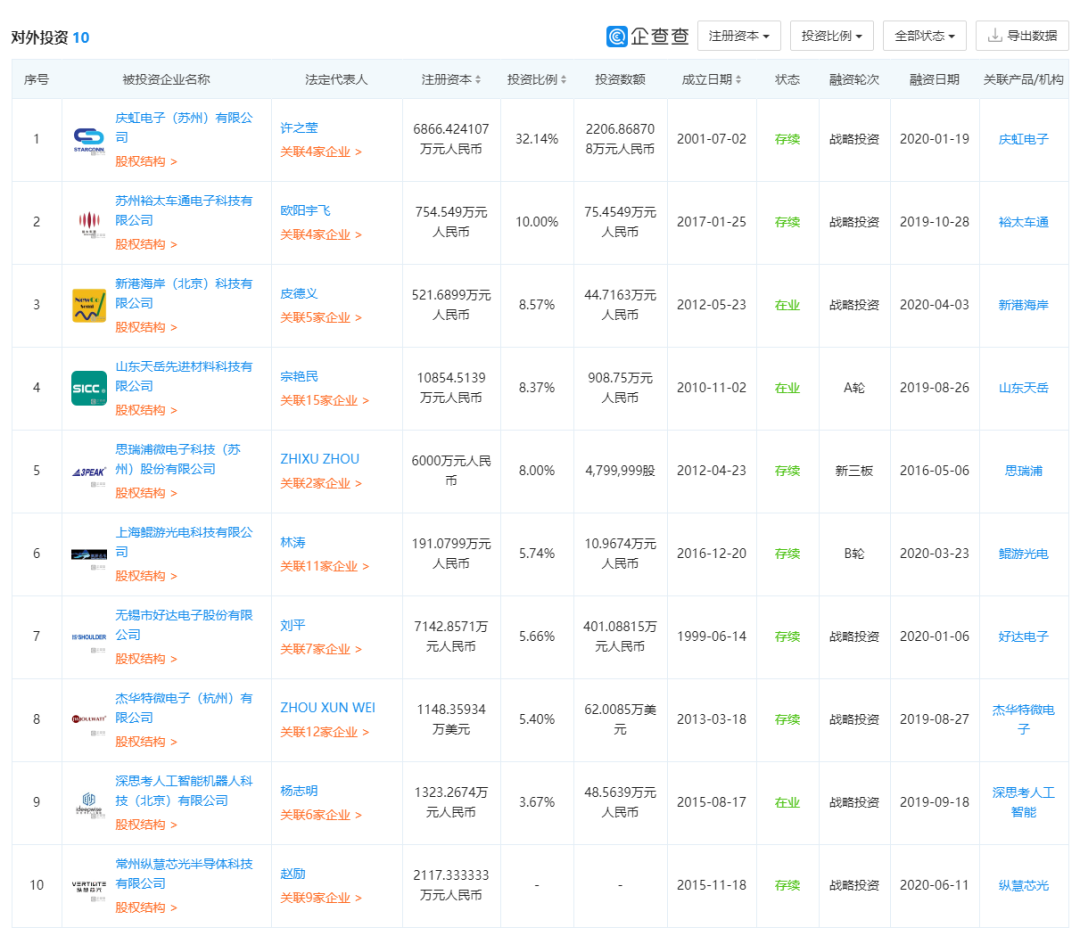The image size is (1080, 936).
Task: Open 上海鲲游光电科技有限公司 link
Action: (184, 542)
